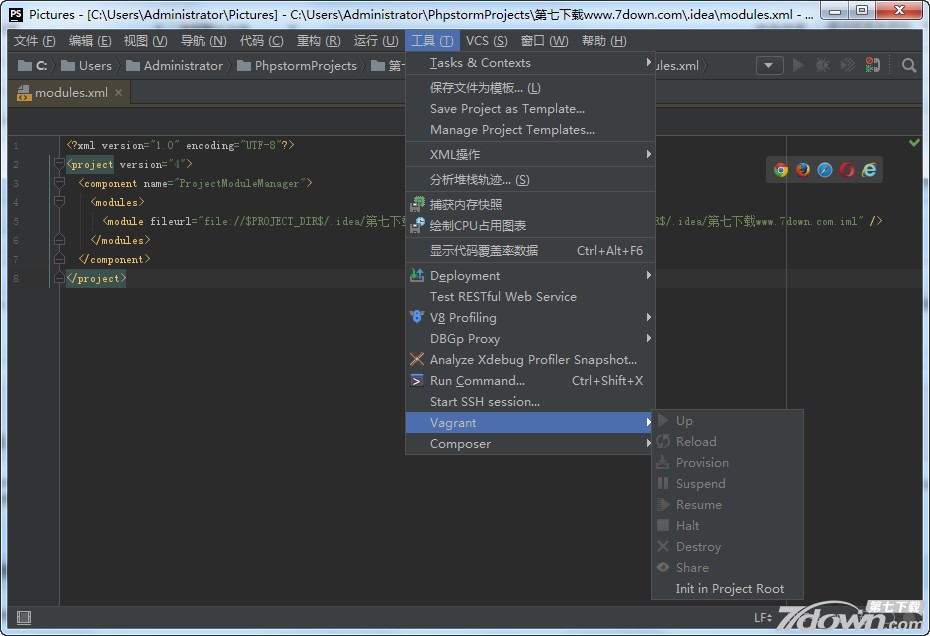Click the tool windows icon in status bar
Viewport: 930px width, 636px height.
24,618
